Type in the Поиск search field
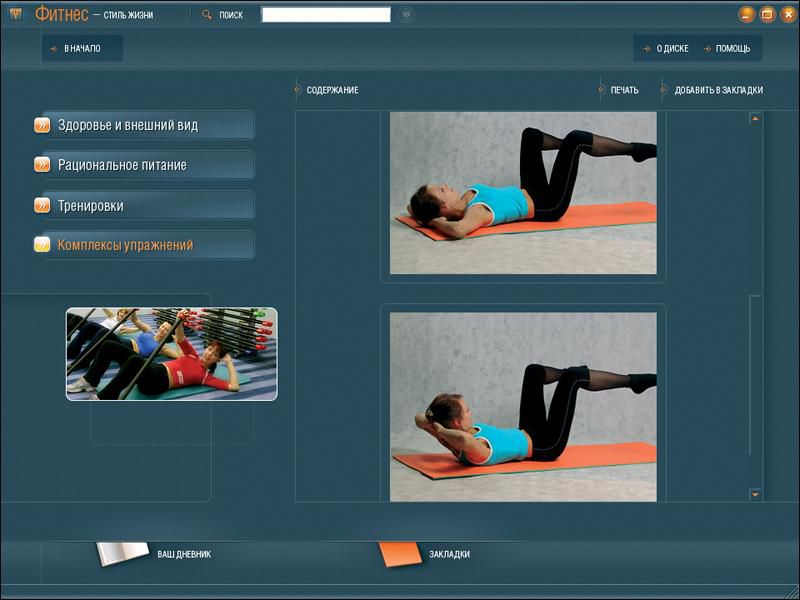This screenshot has height=600, width=800. click(326, 15)
